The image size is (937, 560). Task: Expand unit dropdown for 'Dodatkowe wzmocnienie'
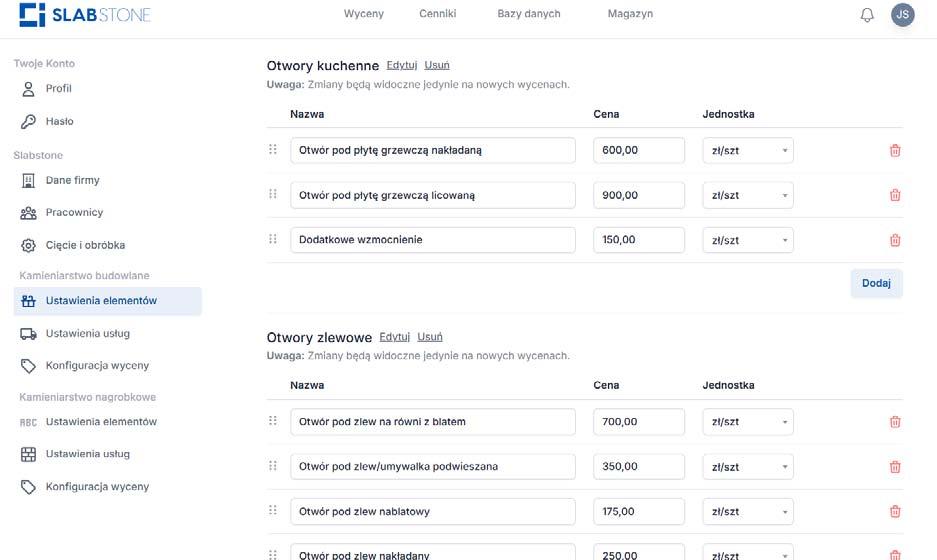point(748,240)
